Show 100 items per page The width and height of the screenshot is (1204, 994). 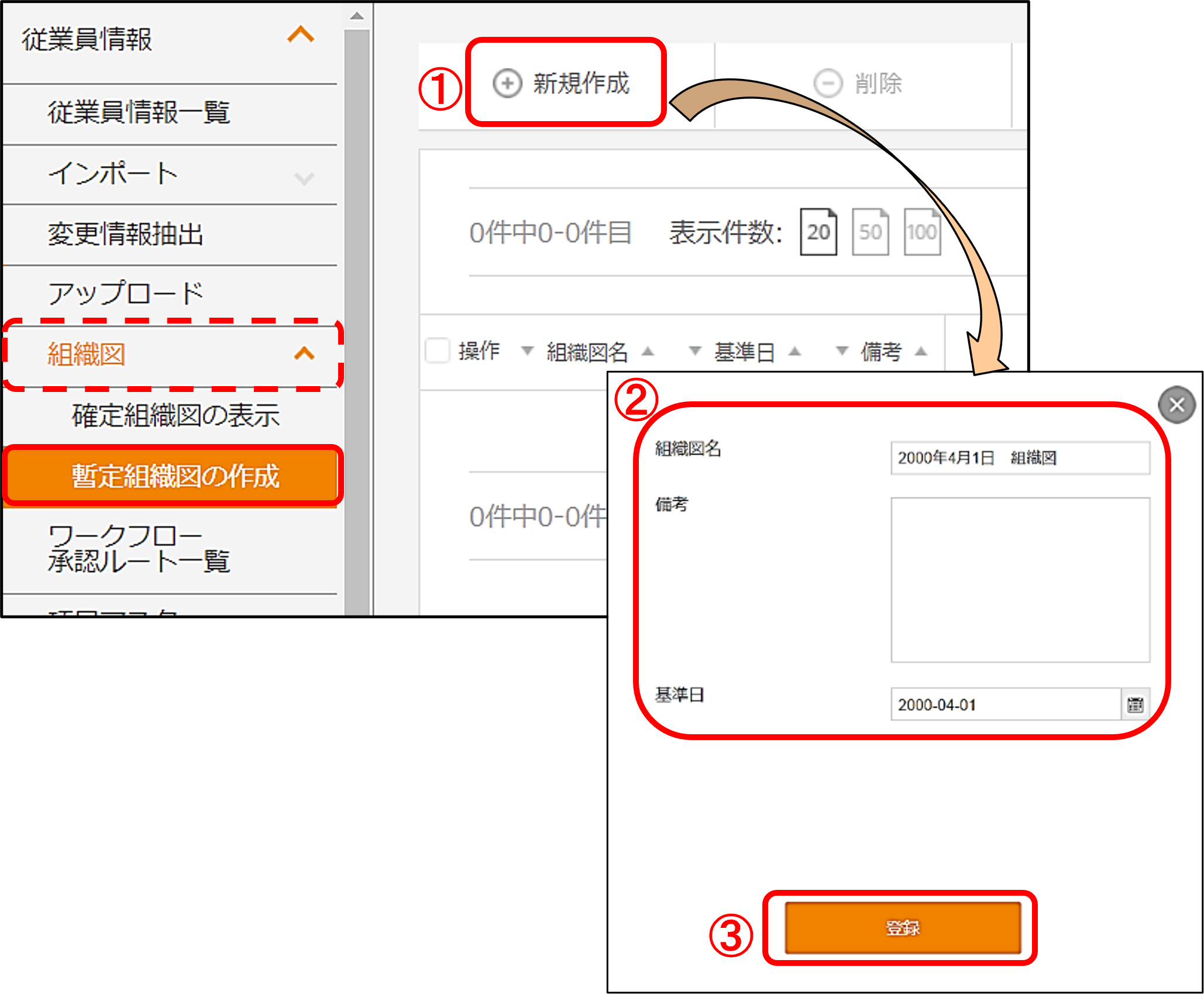(922, 232)
